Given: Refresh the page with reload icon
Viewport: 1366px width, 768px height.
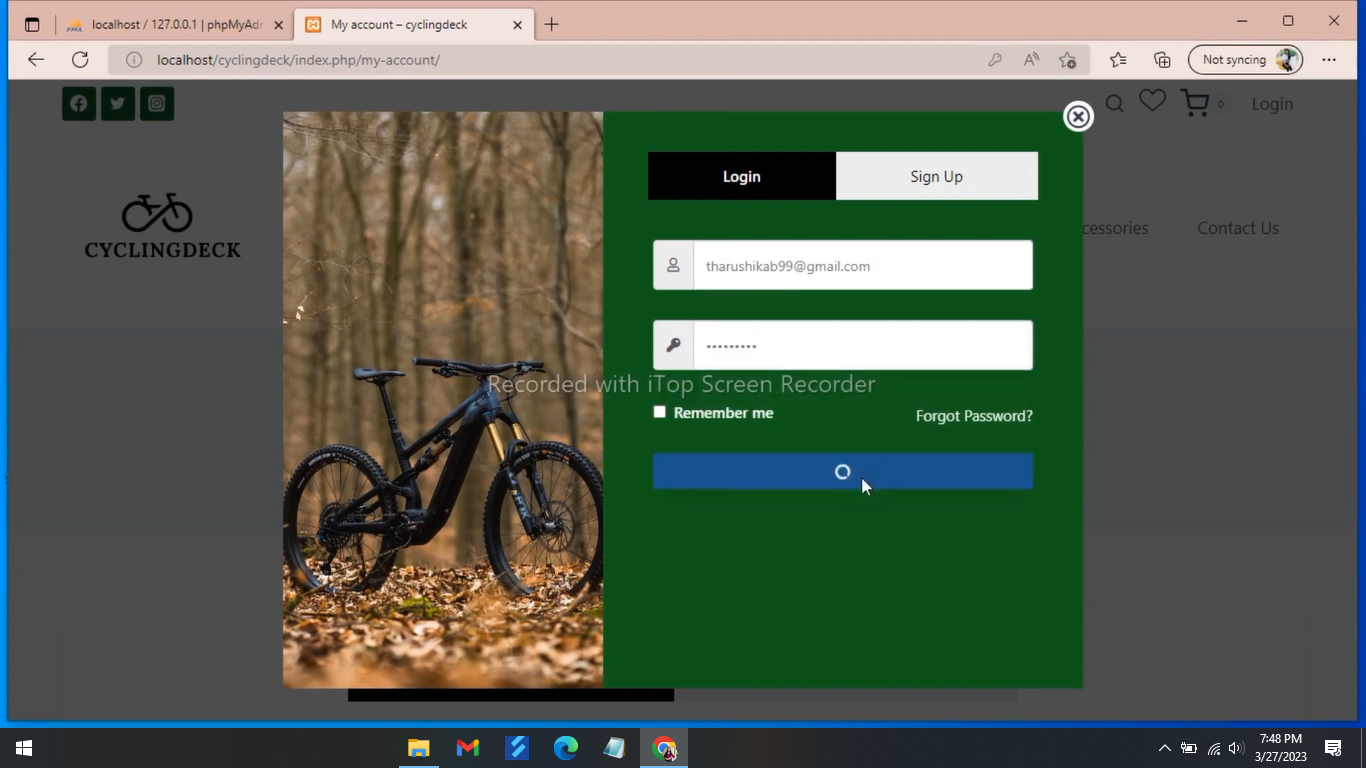Looking at the screenshot, I should 80,60.
